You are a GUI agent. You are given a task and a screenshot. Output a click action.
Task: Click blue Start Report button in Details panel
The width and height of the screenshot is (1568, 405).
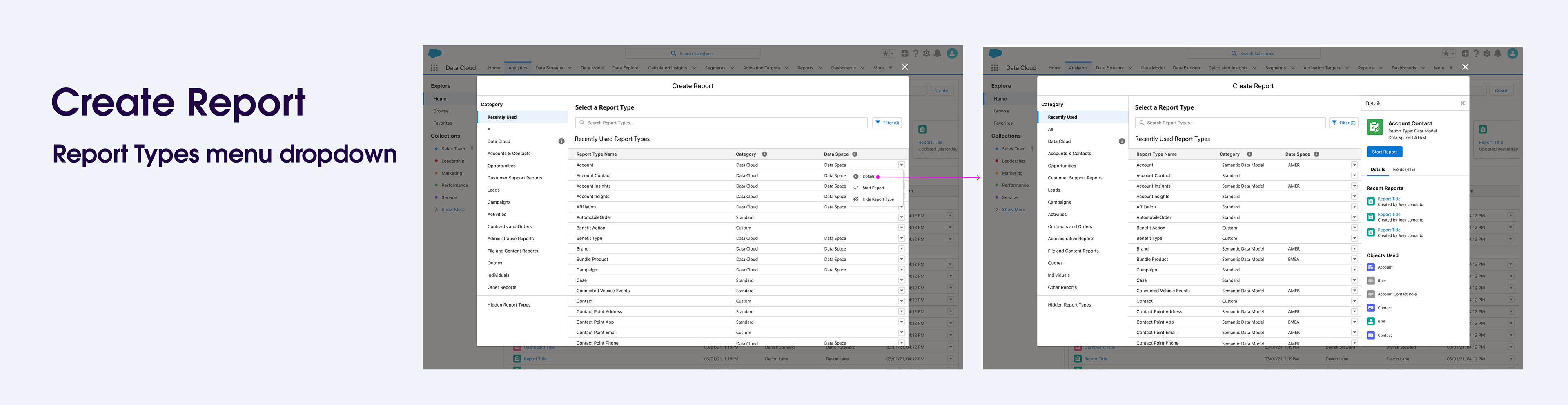point(1384,152)
